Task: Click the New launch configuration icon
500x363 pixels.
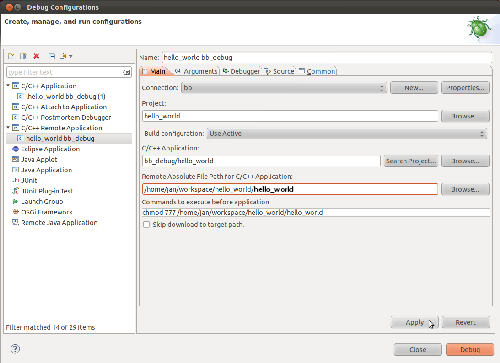Action: [x=11, y=56]
